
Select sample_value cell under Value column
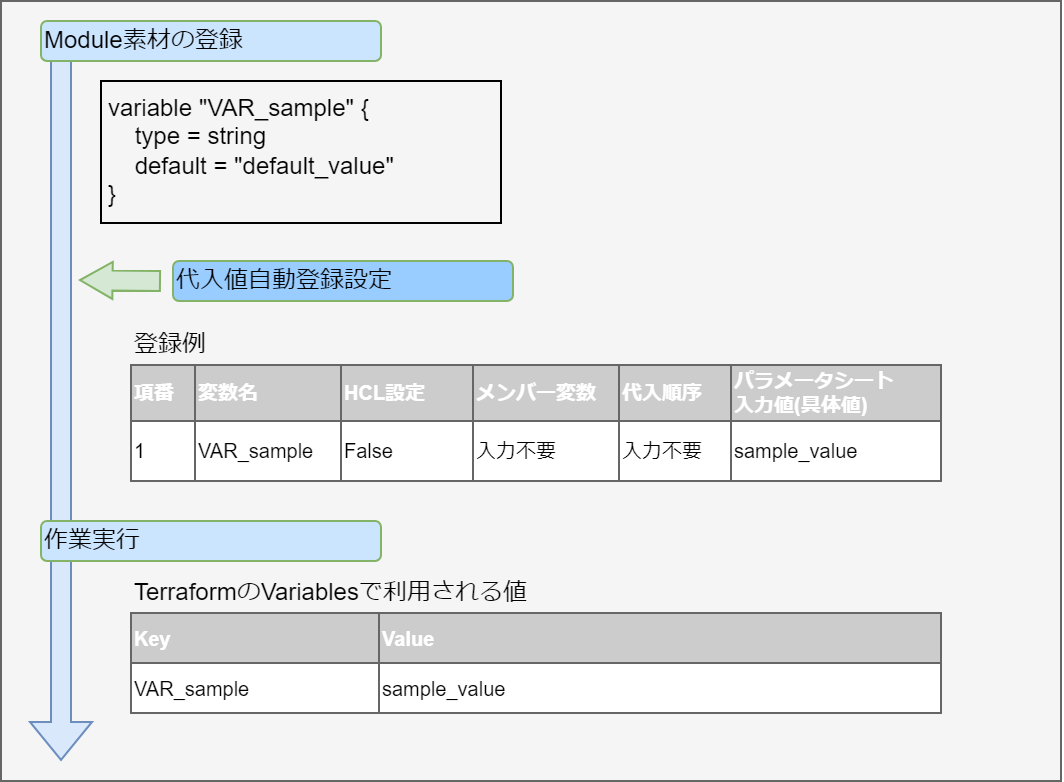659,688
